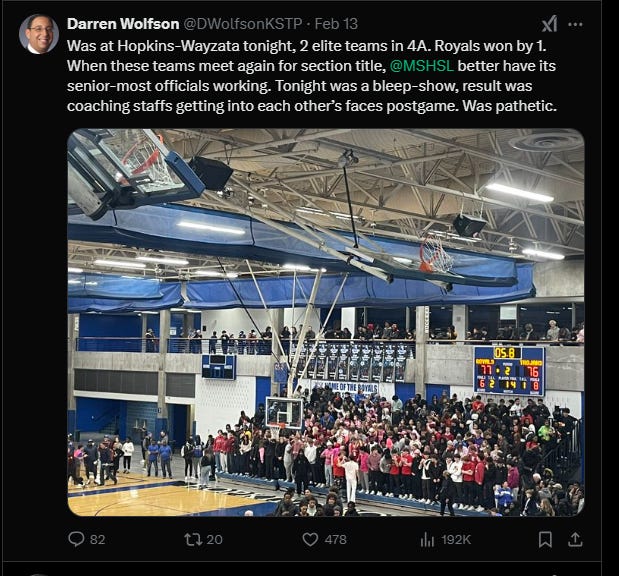The height and width of the screenshot is (576, 619).
Task: Click the Darren Wolfson display name
Action: (123, 24)
